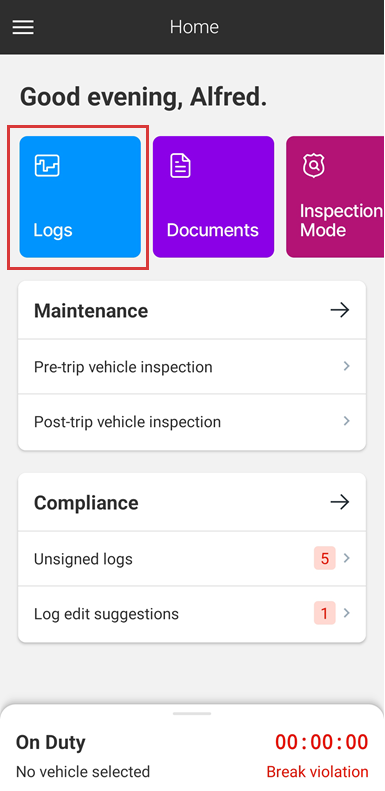This screenshot has width=385, height=791.
Task: Tap the Logs graph icon
Action: tap(47, 165)
